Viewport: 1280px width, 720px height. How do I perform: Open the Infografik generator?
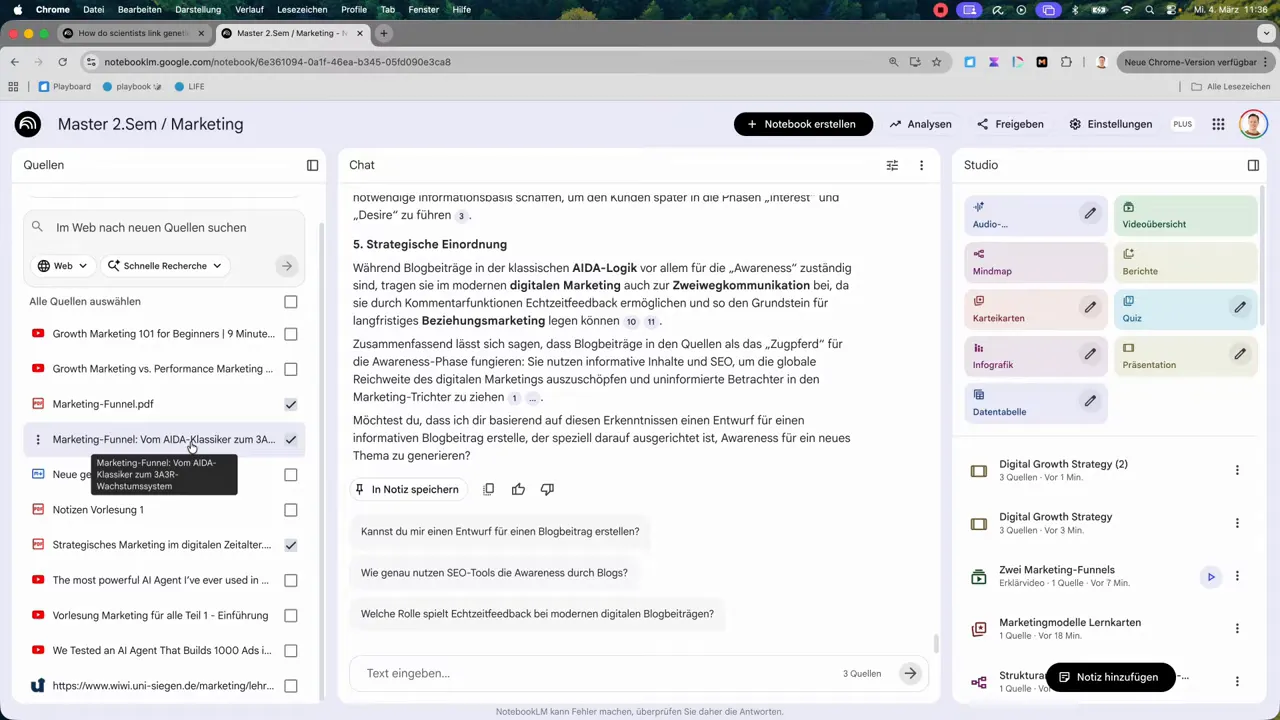[992, 364]
